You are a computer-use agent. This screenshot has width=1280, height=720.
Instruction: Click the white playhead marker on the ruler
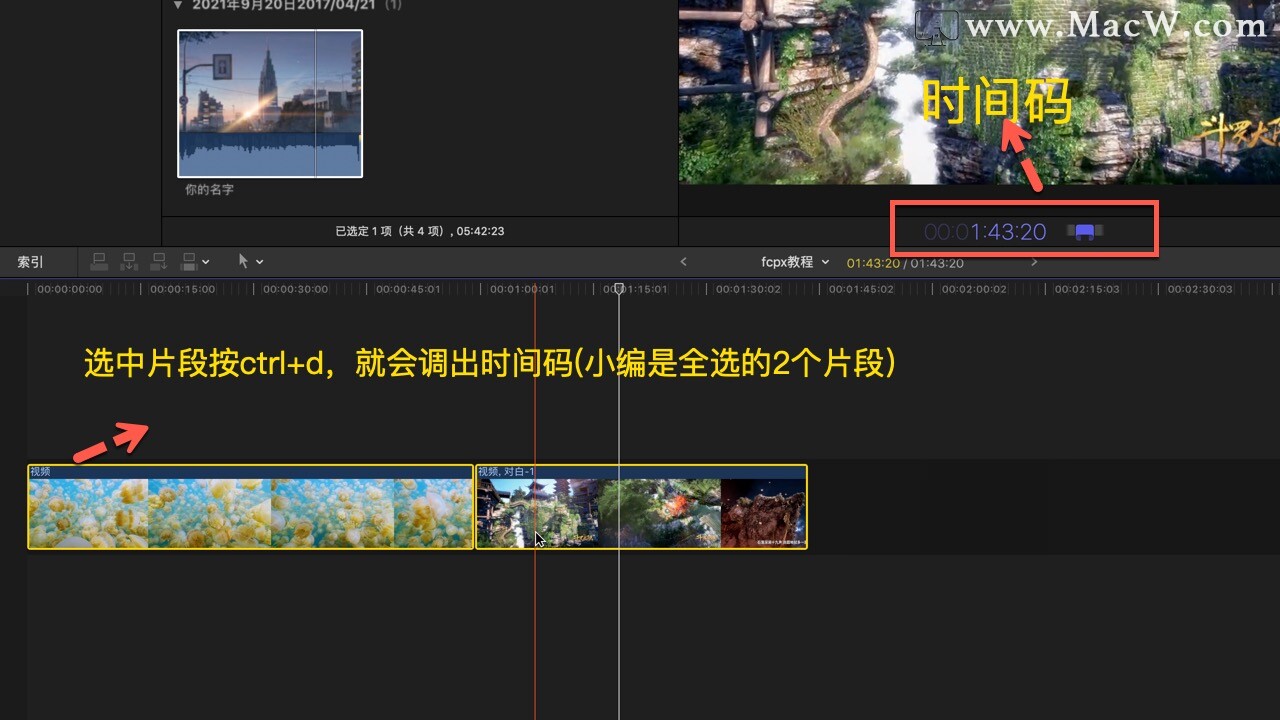tap(619, 289)
